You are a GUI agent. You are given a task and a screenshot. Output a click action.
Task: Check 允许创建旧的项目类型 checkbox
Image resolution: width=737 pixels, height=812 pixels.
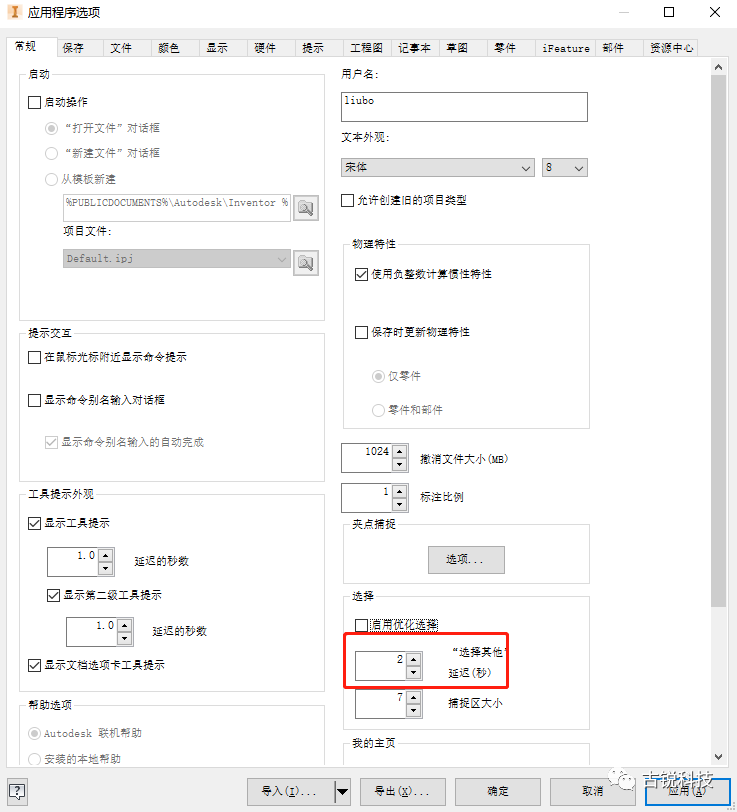[x=348, y=200]
